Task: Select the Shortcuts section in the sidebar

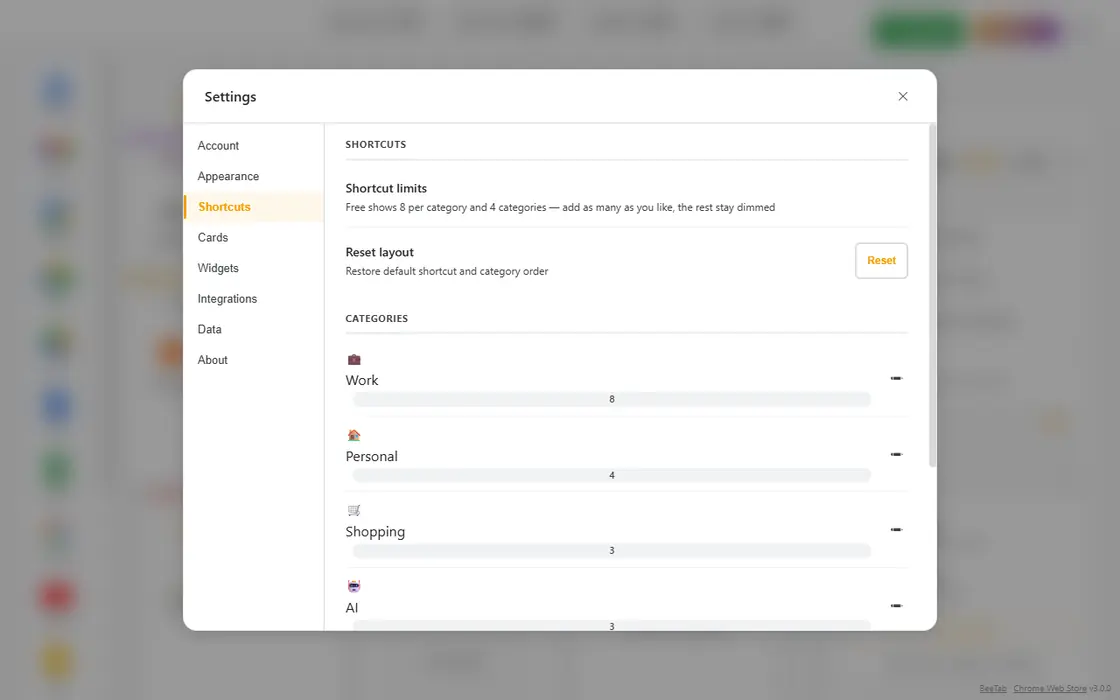Action: 254,207
